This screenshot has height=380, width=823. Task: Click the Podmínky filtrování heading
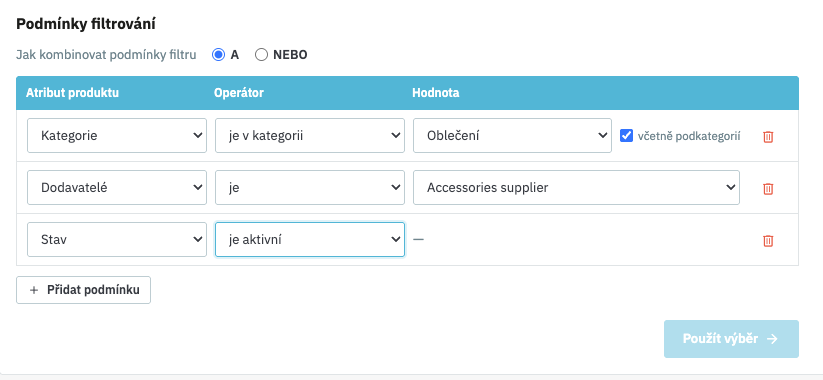pos(86,24)
